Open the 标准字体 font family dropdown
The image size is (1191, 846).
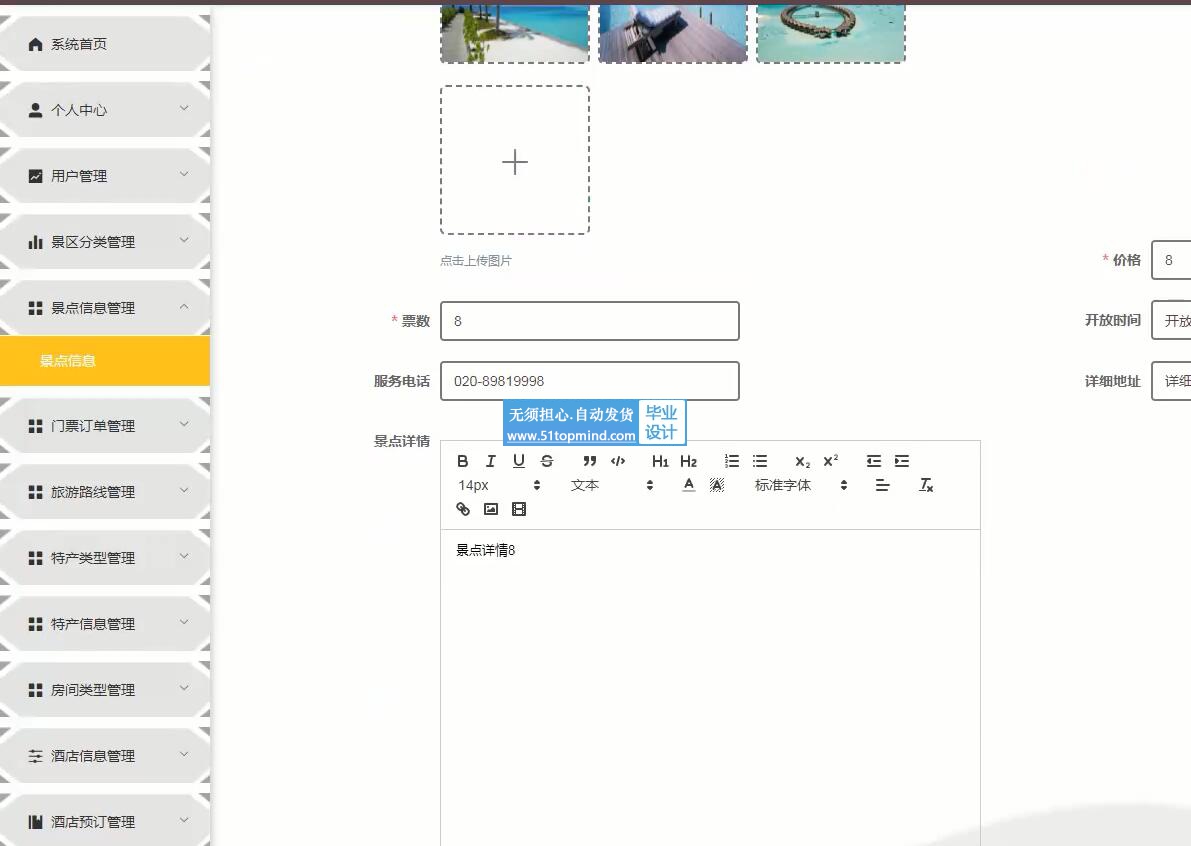click(x=801, y=485)
